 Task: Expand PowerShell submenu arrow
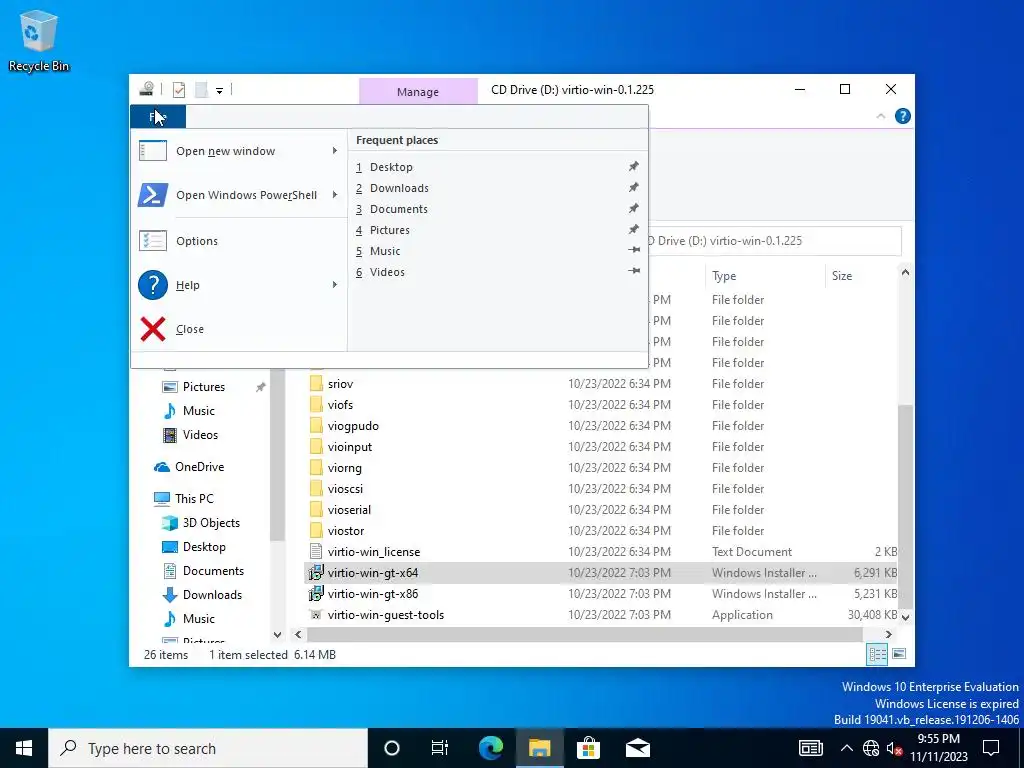pos(334,195)
